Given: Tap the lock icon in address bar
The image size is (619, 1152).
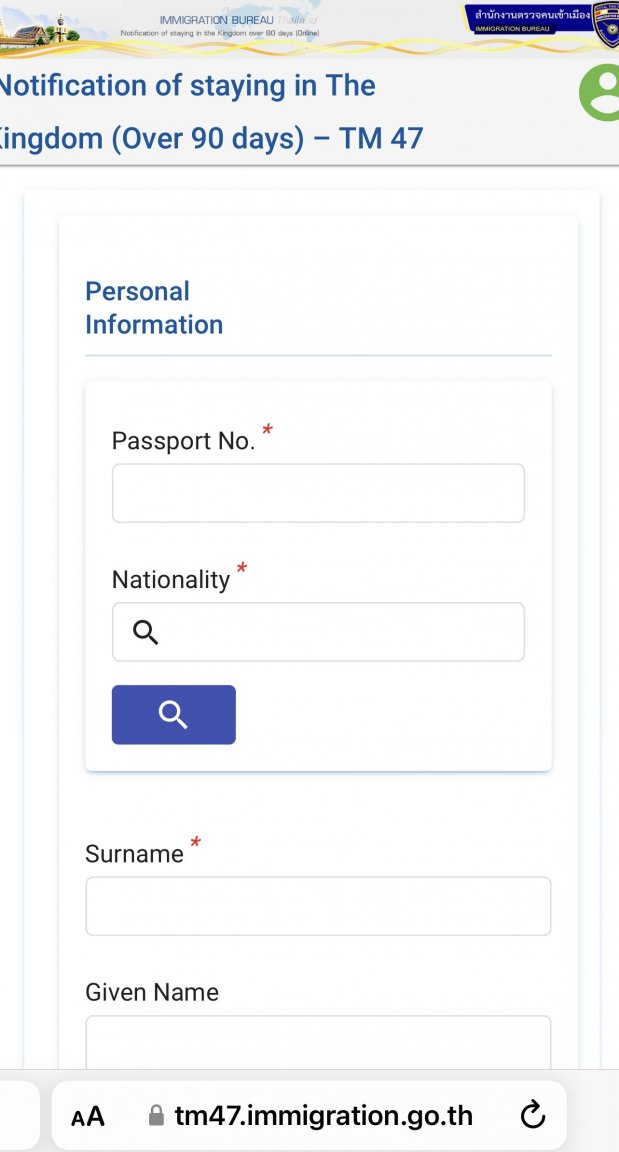Looking at the screenshot, I should pos(156,1116).
